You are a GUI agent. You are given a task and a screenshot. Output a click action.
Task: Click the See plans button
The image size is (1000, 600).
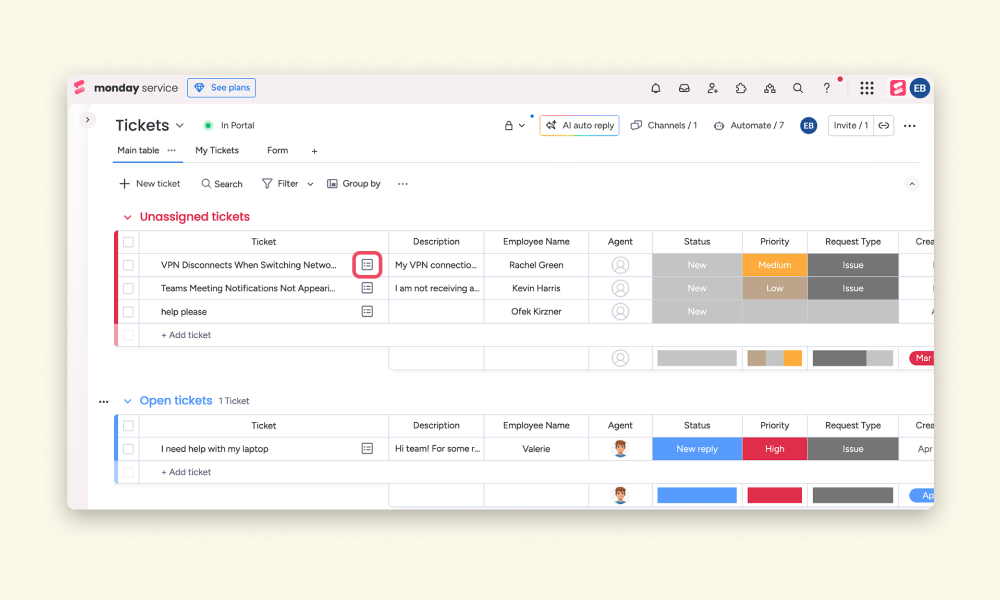(x=221, y=88)
